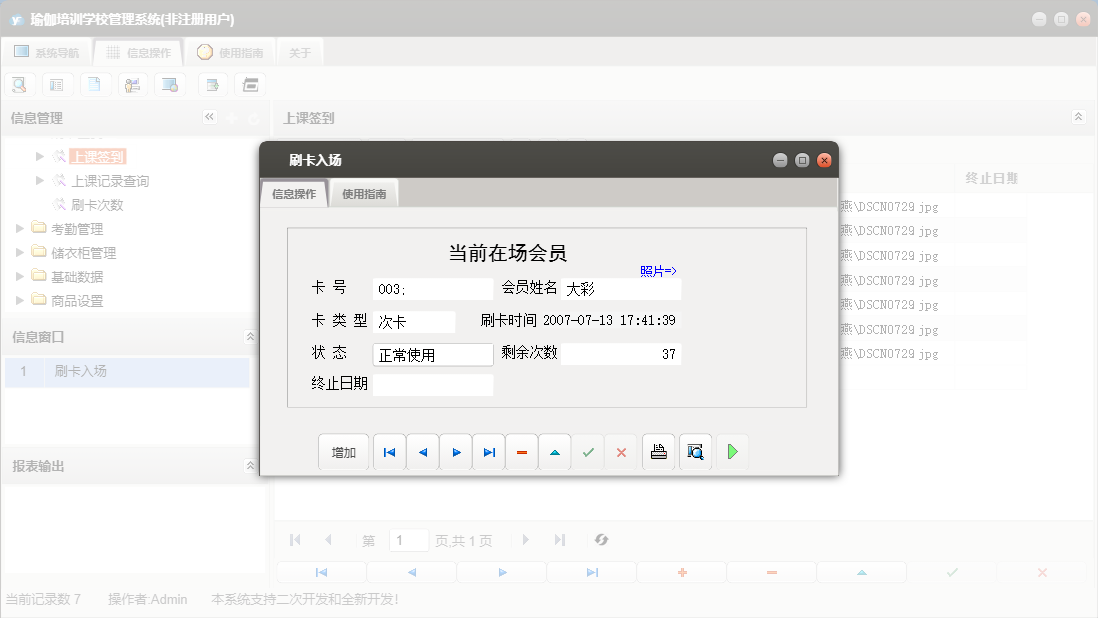Screen dimensions: 1098x618
Task: Open the new document icon in the toolbar
Action: [95, 84]
